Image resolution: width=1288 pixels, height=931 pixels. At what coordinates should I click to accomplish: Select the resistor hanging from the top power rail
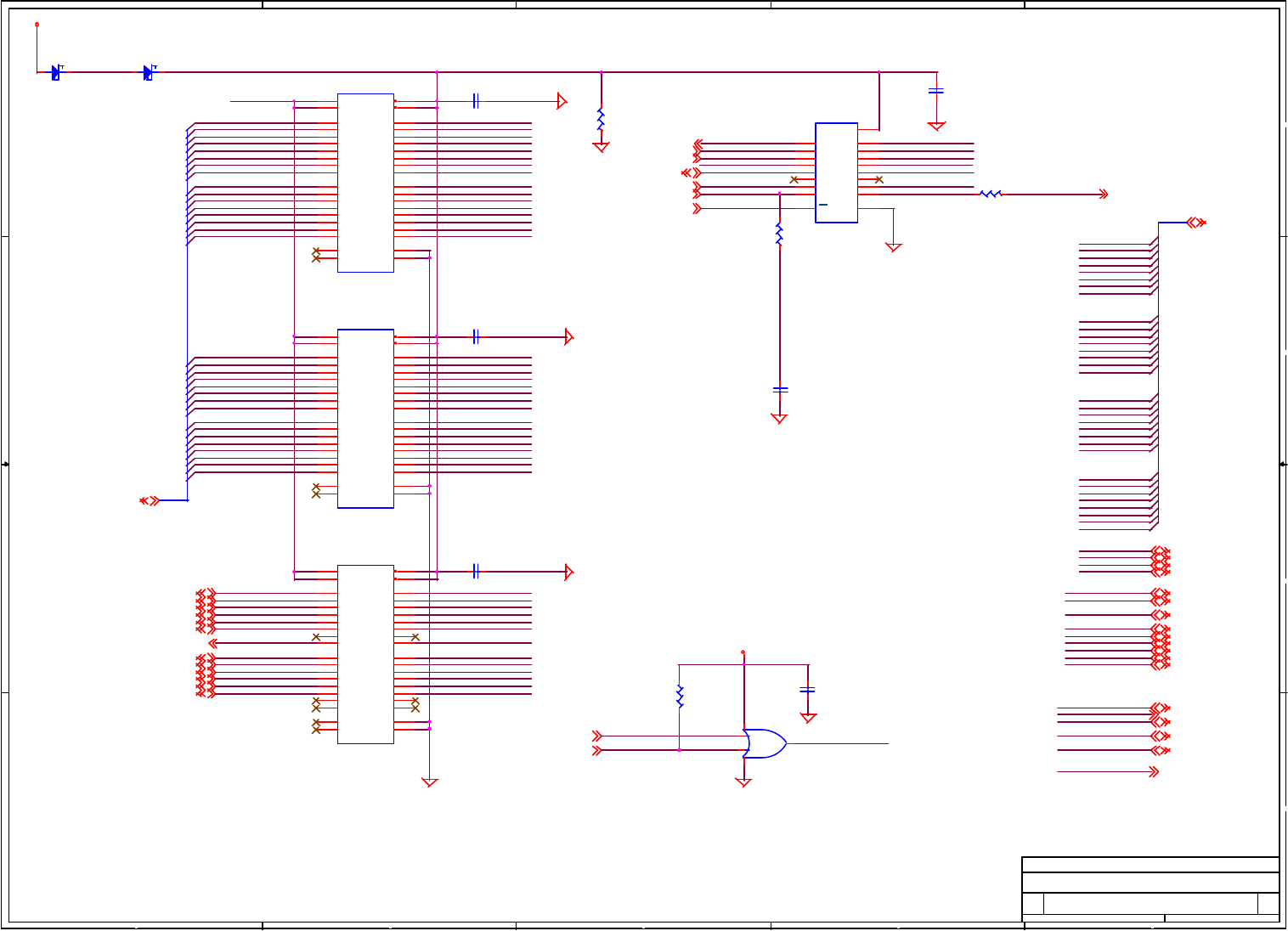click(x=601, y=120)
